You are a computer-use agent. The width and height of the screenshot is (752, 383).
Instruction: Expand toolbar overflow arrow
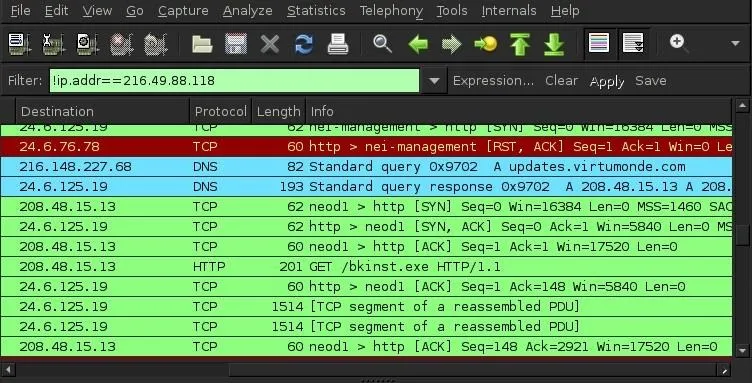[x=735, y=44]
